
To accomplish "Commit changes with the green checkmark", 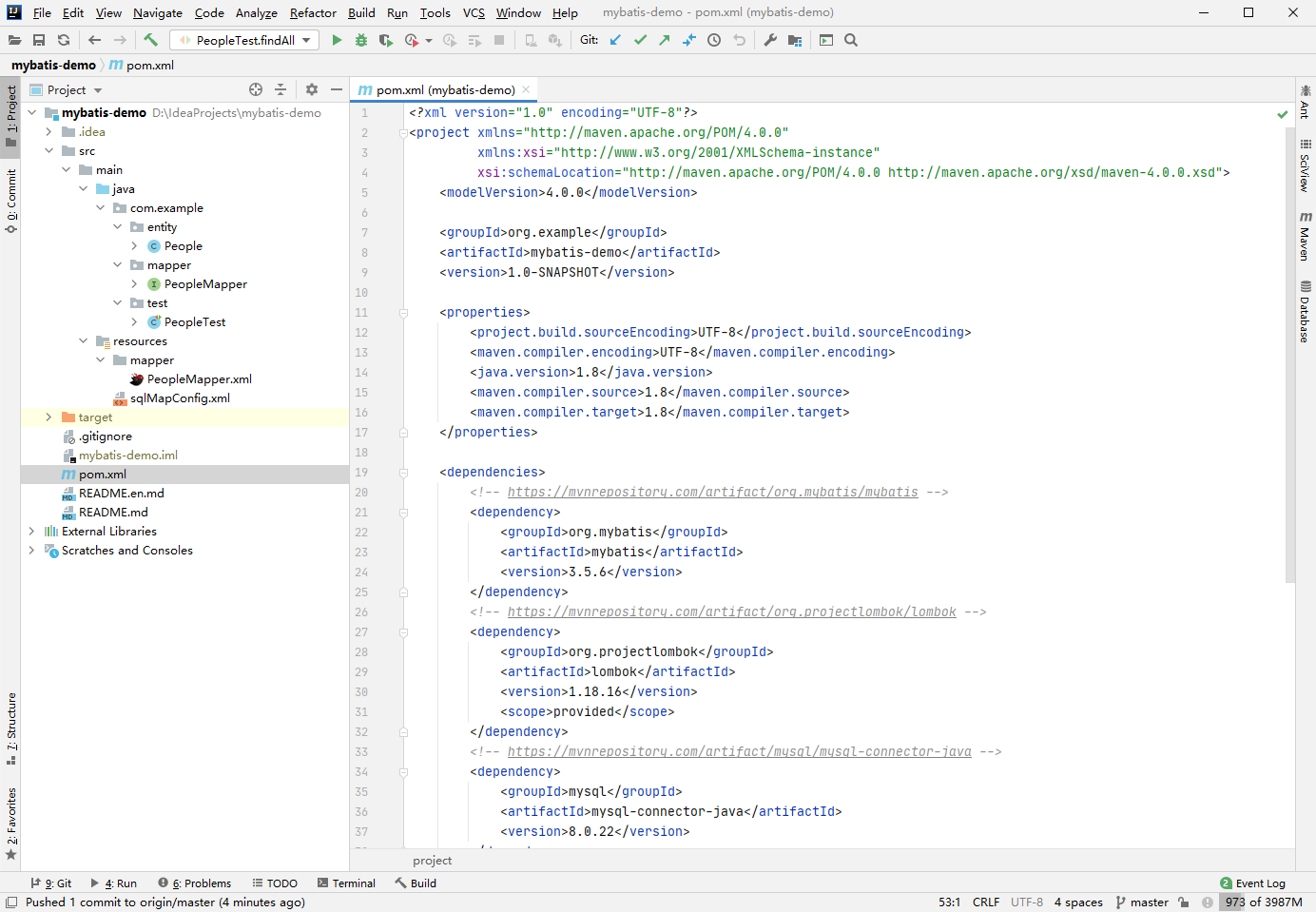I will pyautogui.click(x=640, y=40).
